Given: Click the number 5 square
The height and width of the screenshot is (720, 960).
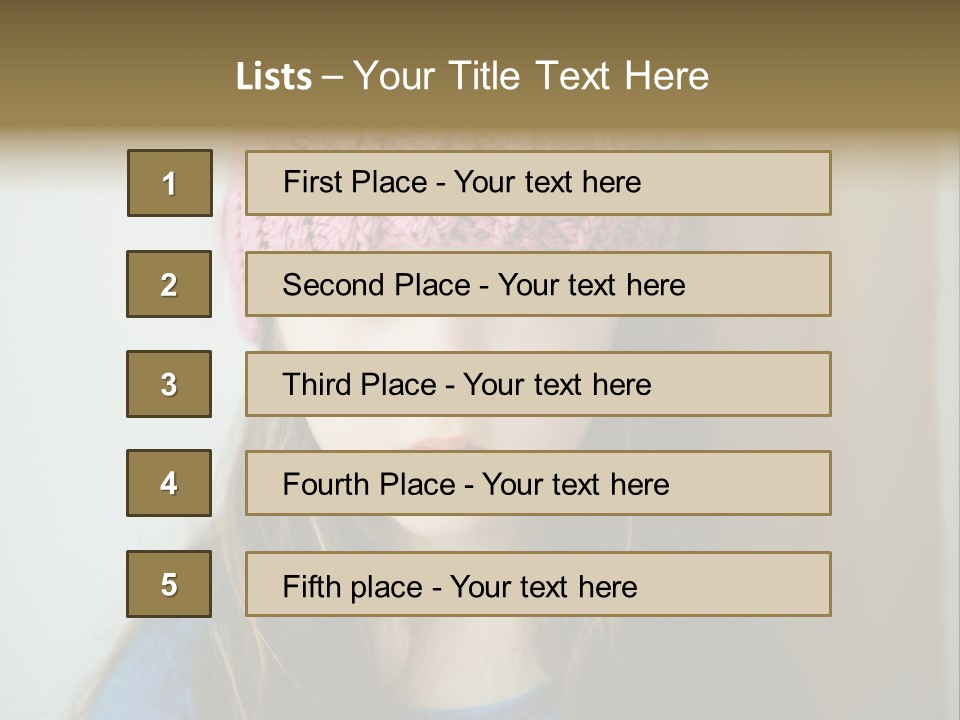Looking at the screenshot, I should (x=169, y=584).
